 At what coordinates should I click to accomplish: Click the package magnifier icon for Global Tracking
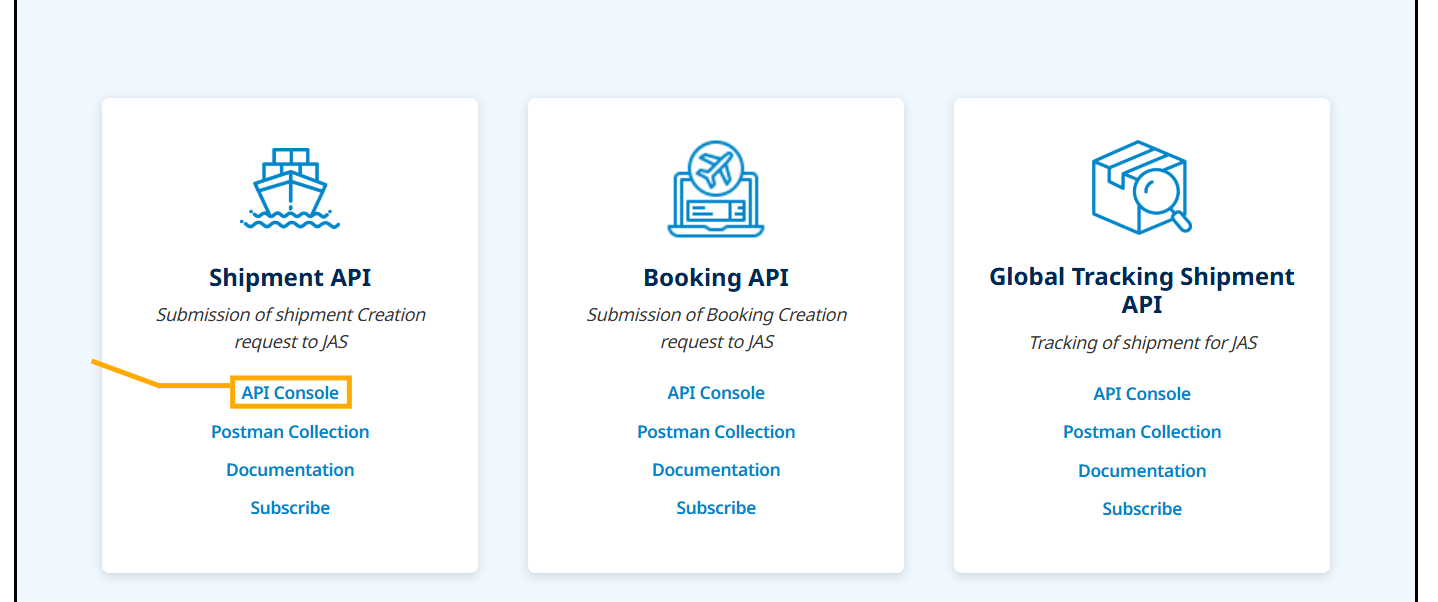pos(1141,187)
